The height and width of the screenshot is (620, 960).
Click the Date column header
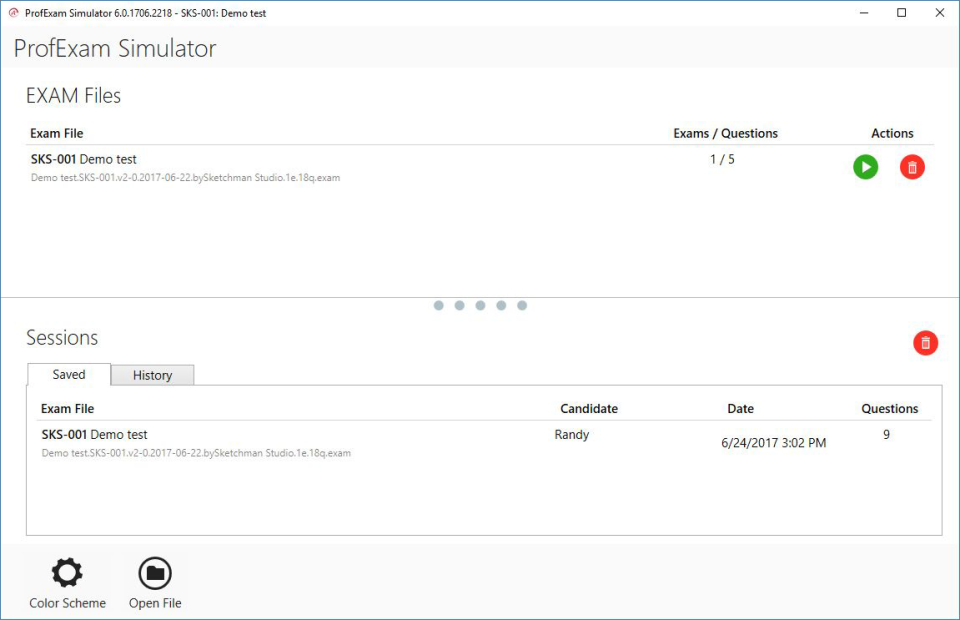740,408
